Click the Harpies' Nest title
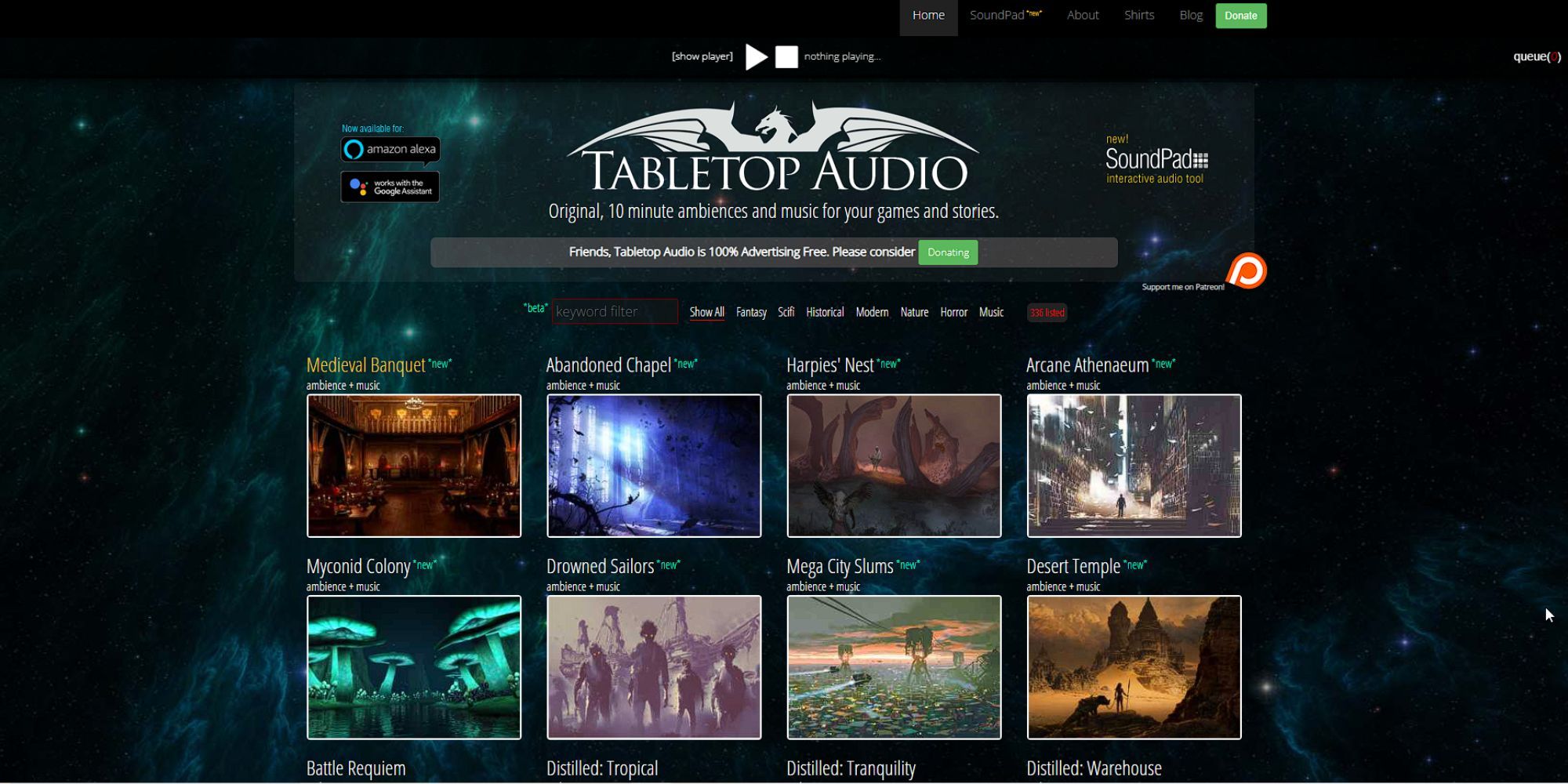This screenshot has height=784, width=1568. 829,365
